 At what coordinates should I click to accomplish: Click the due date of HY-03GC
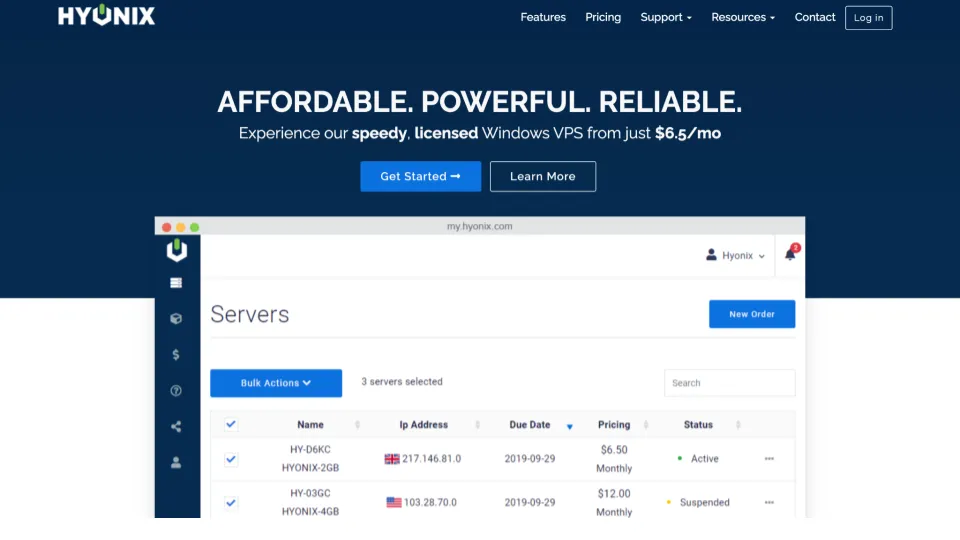(x=530, y=503)
